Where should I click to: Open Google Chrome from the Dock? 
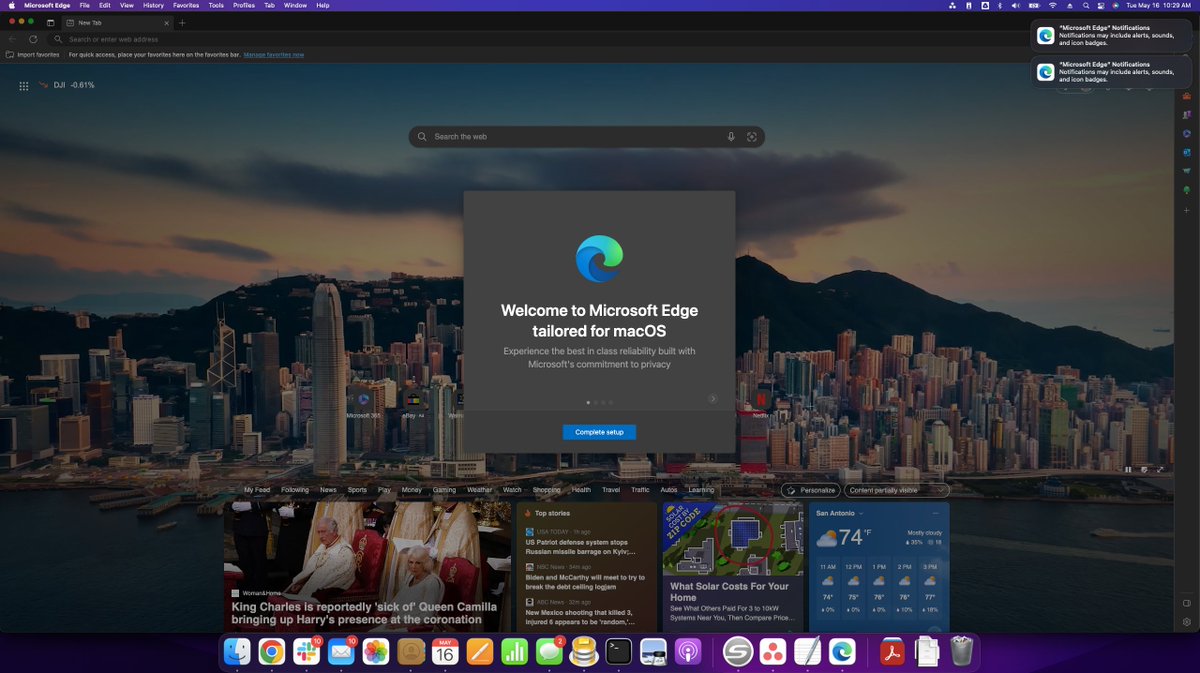click(x=271, y=652)
